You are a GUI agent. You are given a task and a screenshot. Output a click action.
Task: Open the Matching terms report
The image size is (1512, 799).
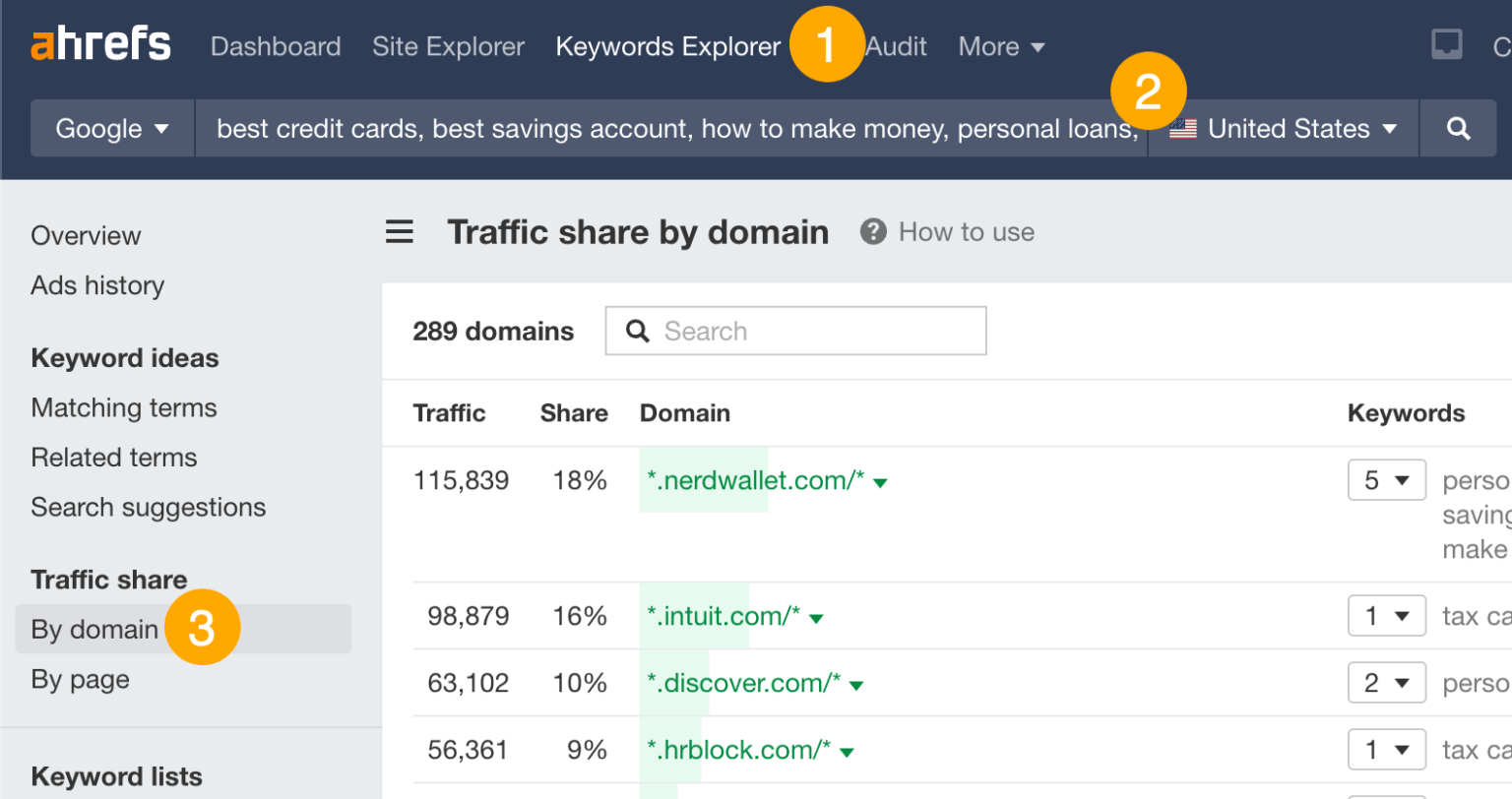123,407
